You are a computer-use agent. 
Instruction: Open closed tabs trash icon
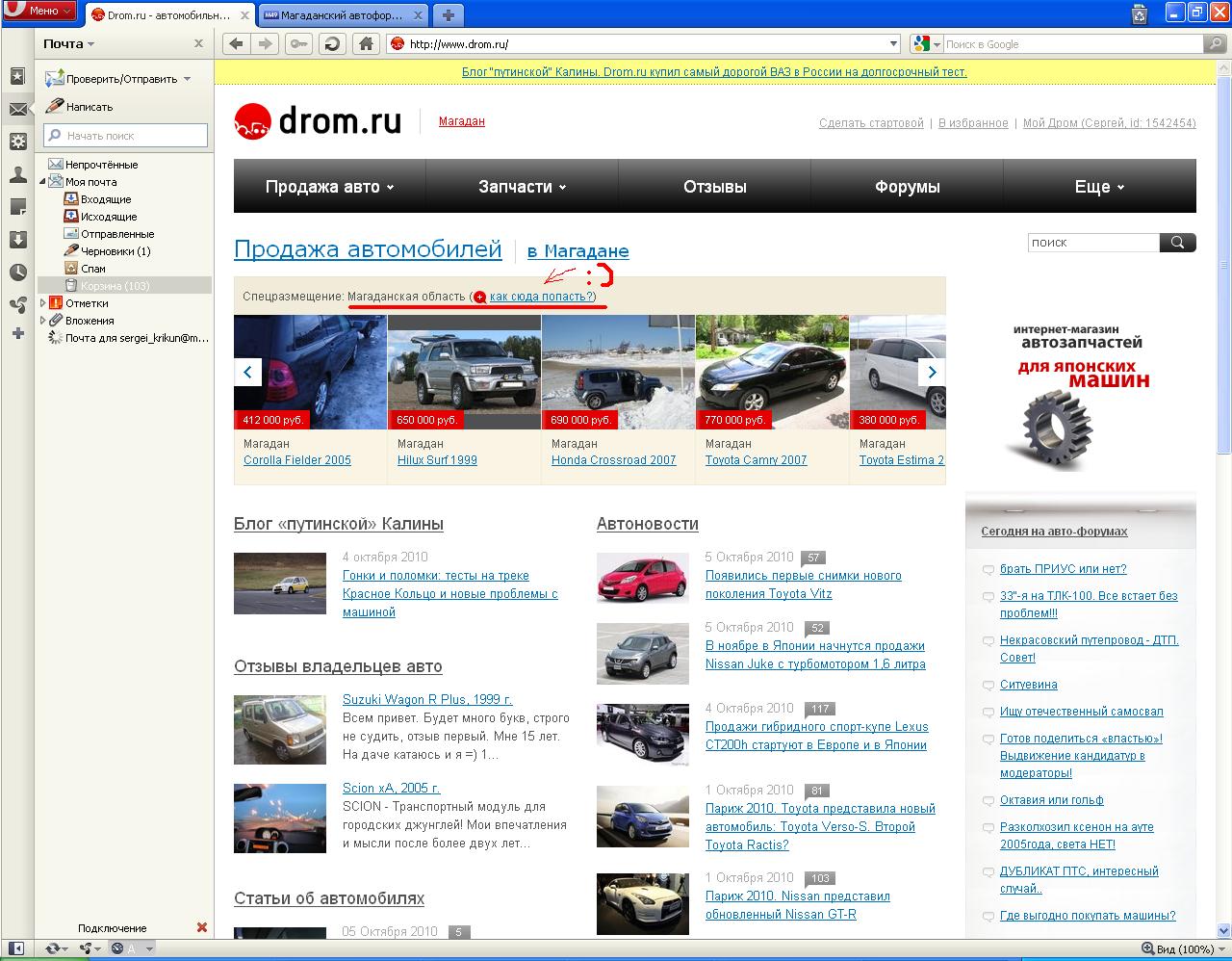[1140, 13]
